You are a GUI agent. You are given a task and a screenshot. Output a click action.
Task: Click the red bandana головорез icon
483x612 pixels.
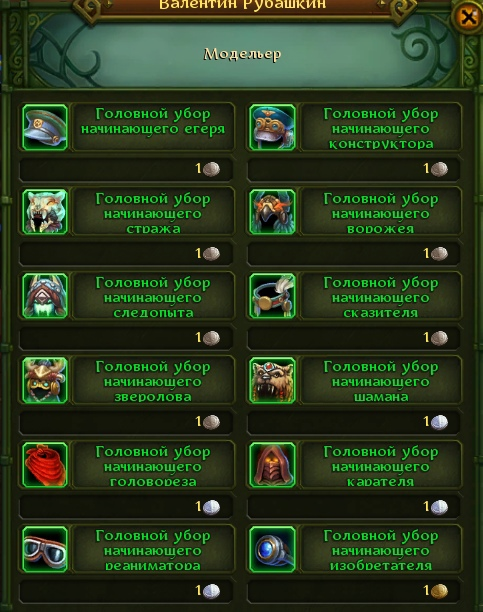coord(45,465)
